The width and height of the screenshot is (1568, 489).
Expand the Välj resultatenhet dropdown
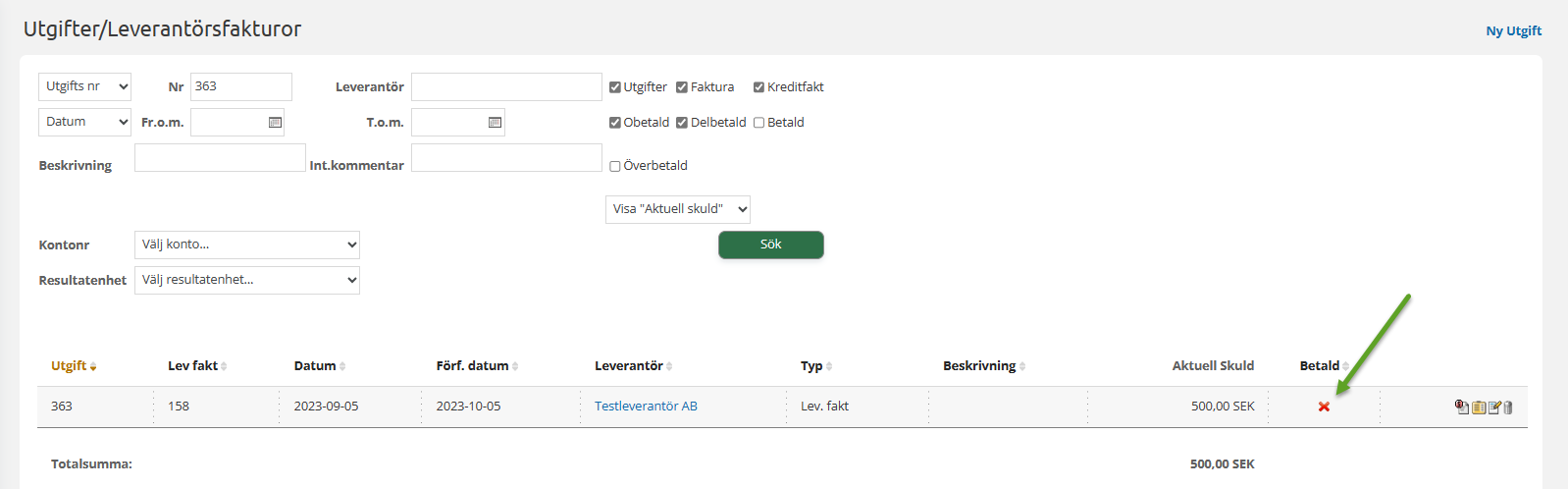[247, 280]
